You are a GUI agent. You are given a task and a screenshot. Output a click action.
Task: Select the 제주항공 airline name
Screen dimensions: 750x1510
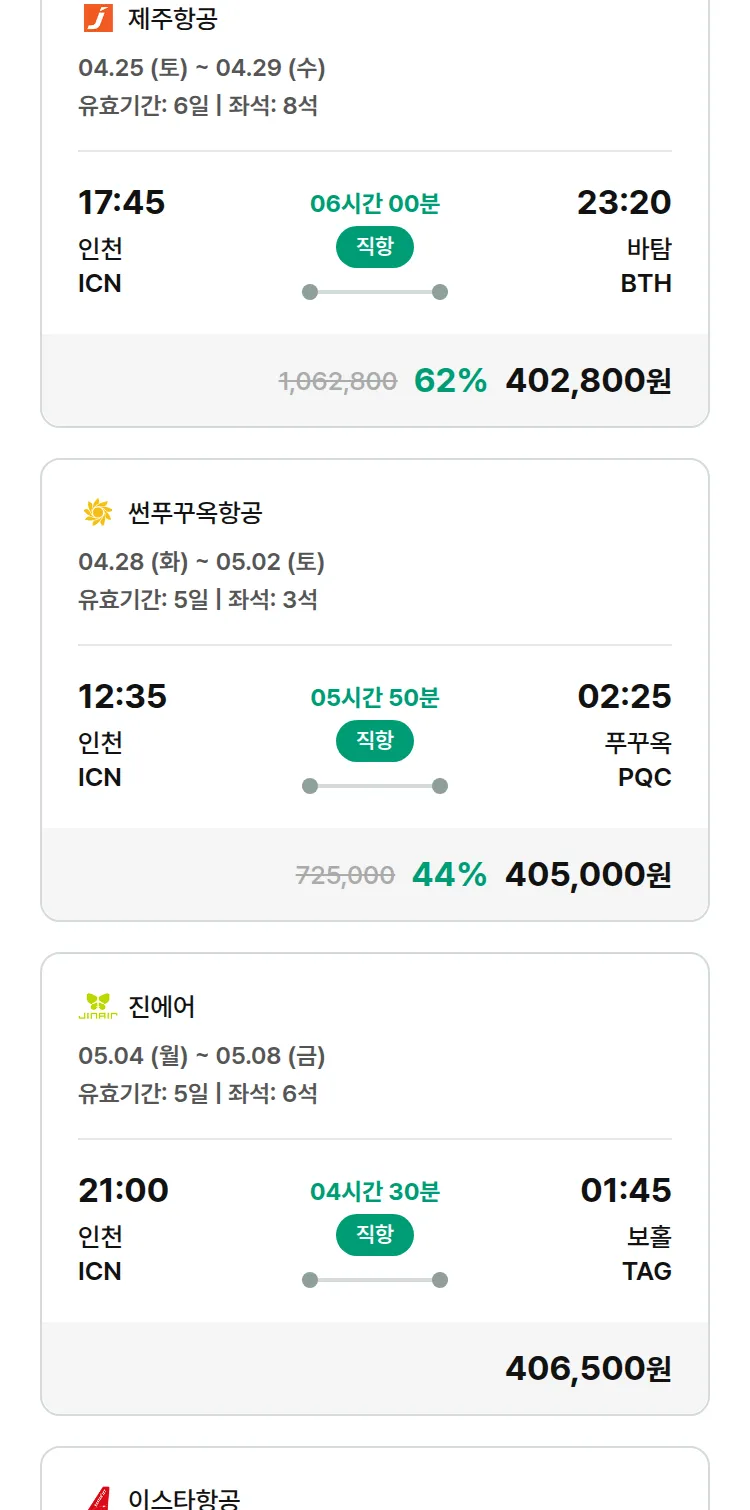click(x=173, y=18)
